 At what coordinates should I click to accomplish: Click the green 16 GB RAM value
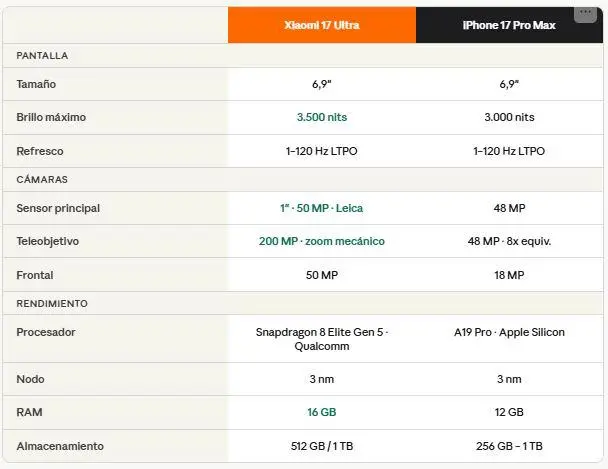tap(321, 412)
